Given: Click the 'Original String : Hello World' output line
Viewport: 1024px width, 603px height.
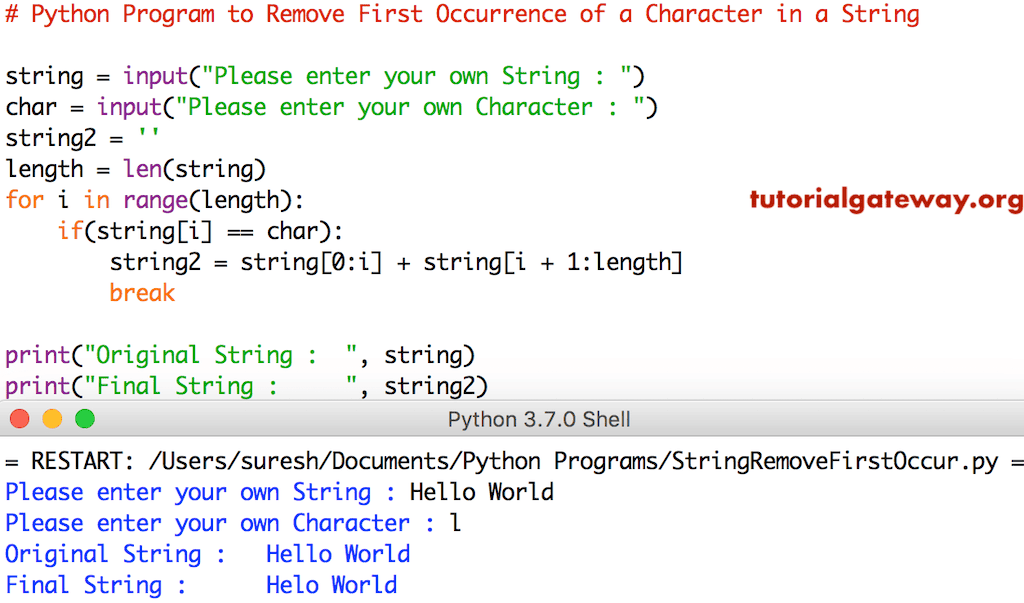Looking at the screenshot, I should (207, 553).
